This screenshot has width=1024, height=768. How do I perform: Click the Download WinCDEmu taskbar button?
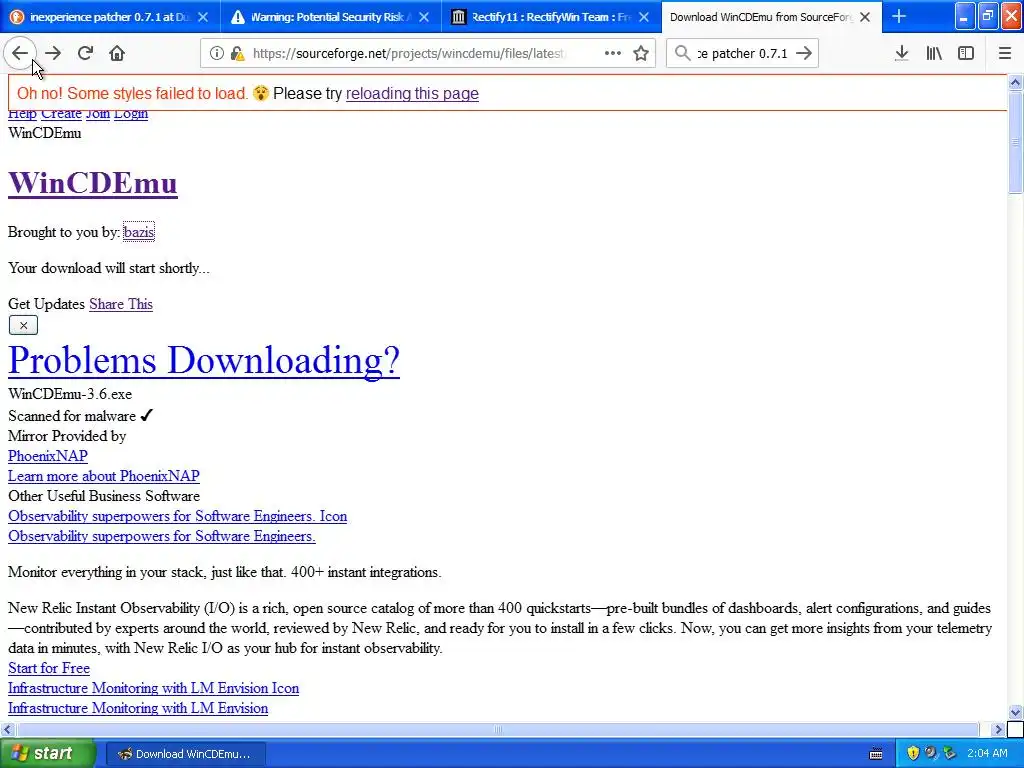coord(185,754)
